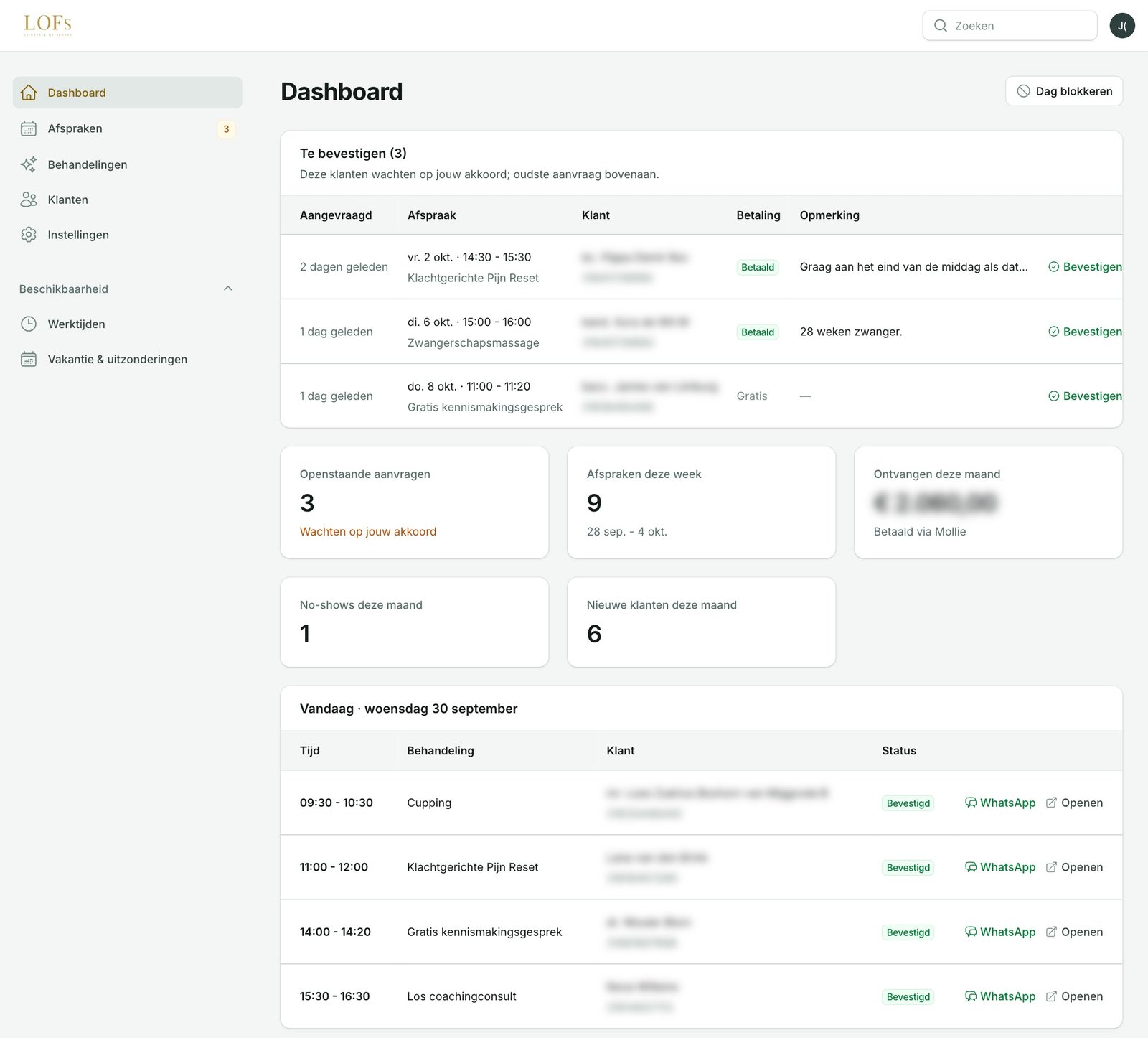Click the Instellingen gear icon
Image resolution: width=1148 pixels, height=1038 pixels.
(29, 235)
